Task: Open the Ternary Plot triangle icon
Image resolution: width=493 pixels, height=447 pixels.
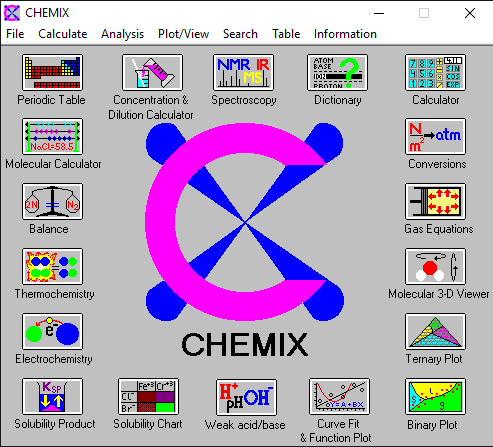Action: [435, 331]
